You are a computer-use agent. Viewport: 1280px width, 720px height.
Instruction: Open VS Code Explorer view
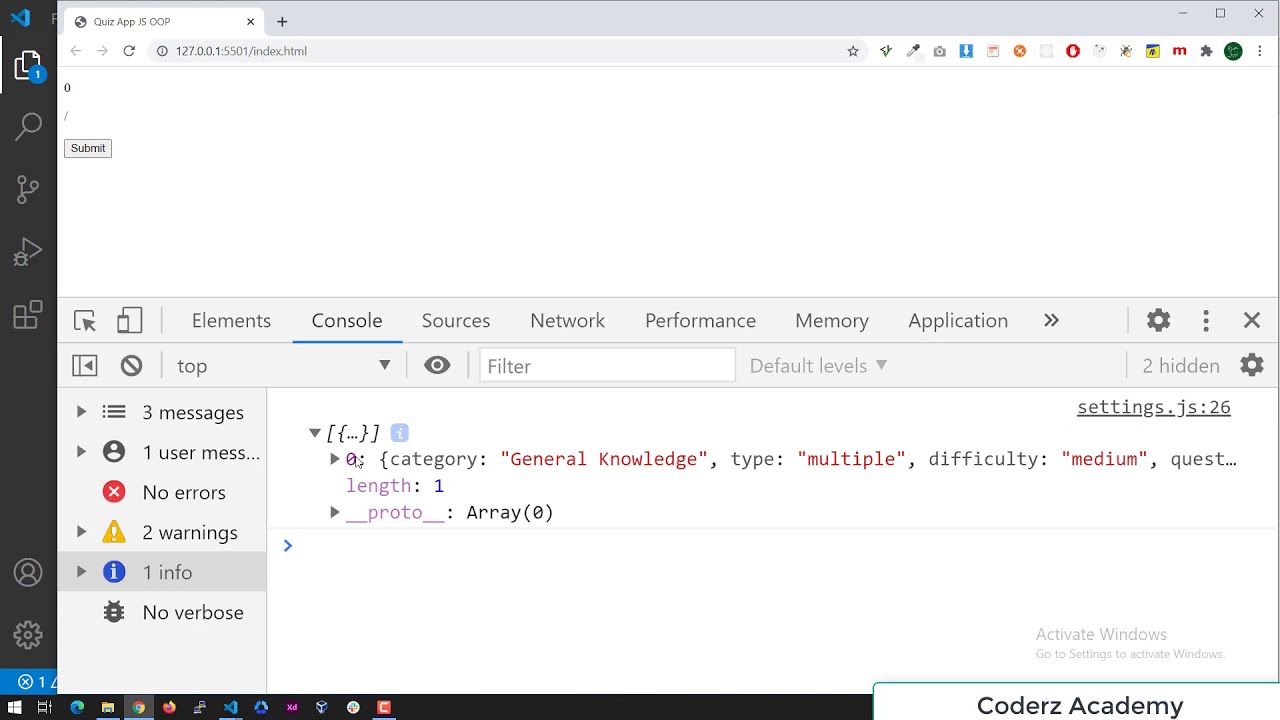tap(28, 67)
